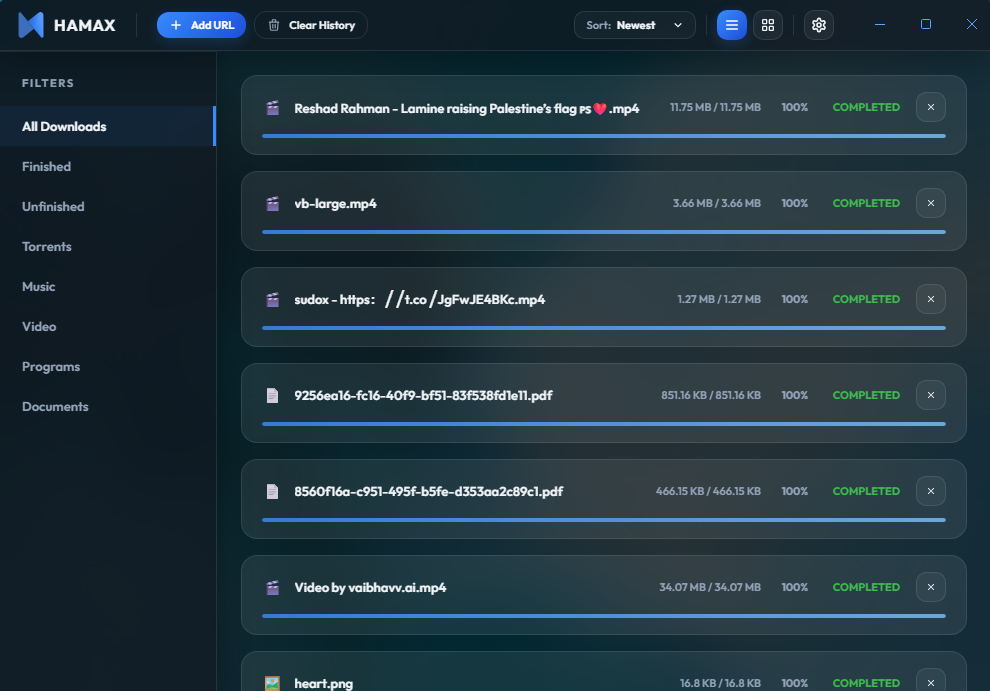Open the Sort: Newest dropdown
990x691 pixels.
(635, 25)
